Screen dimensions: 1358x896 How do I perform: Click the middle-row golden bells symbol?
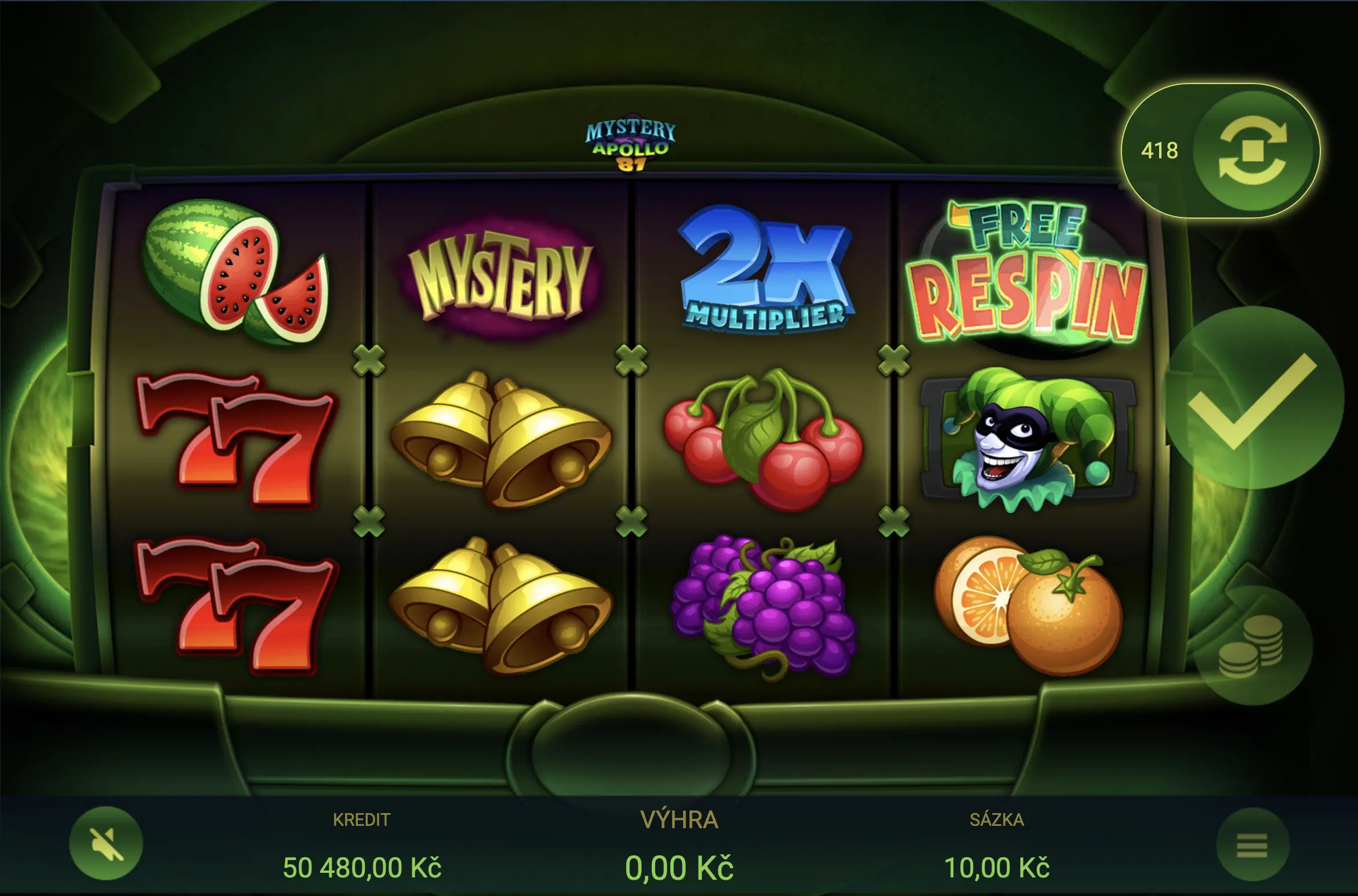coord(500,440)
